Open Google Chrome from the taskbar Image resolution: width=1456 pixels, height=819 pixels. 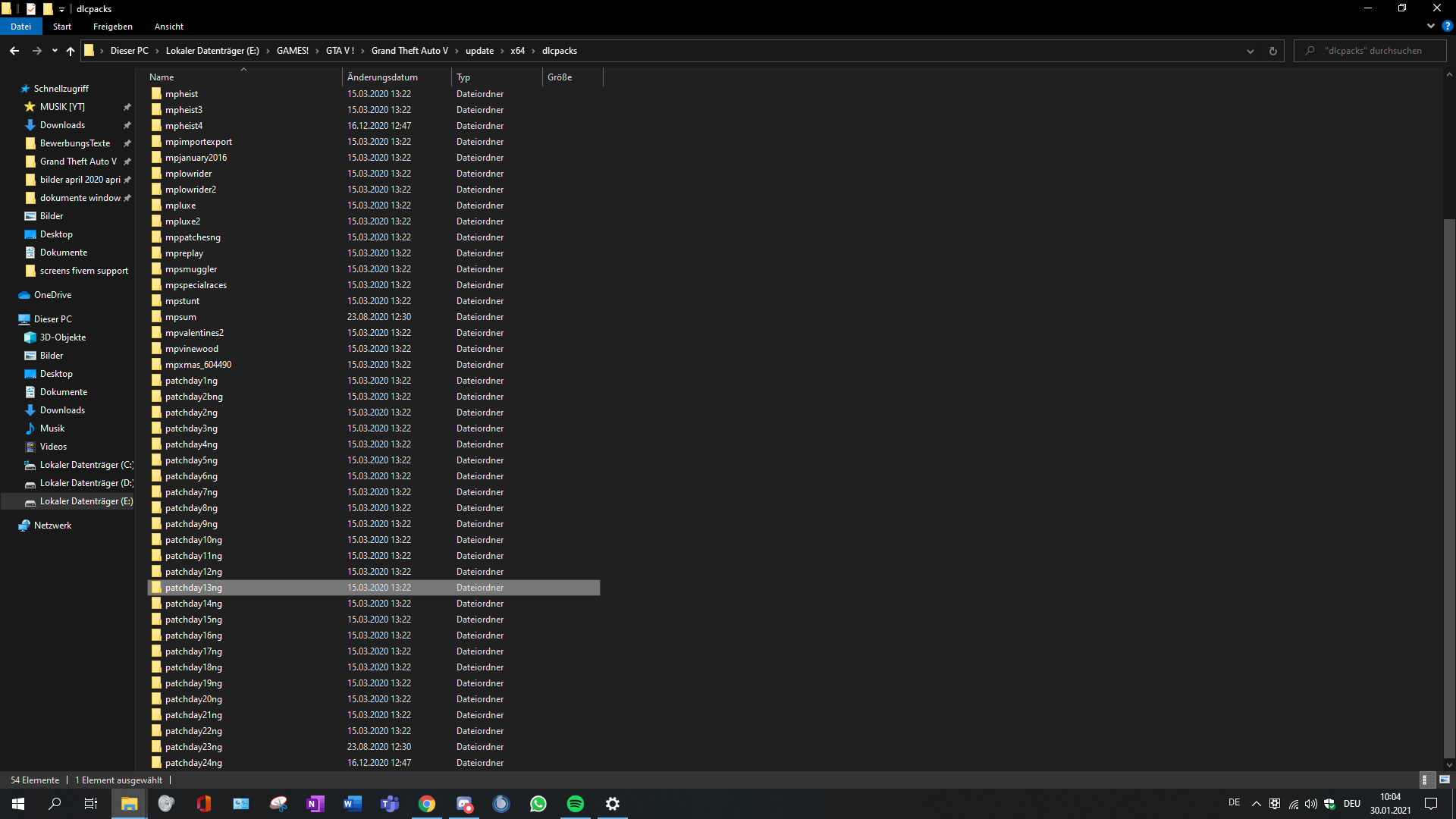click(x=427, y=804)
